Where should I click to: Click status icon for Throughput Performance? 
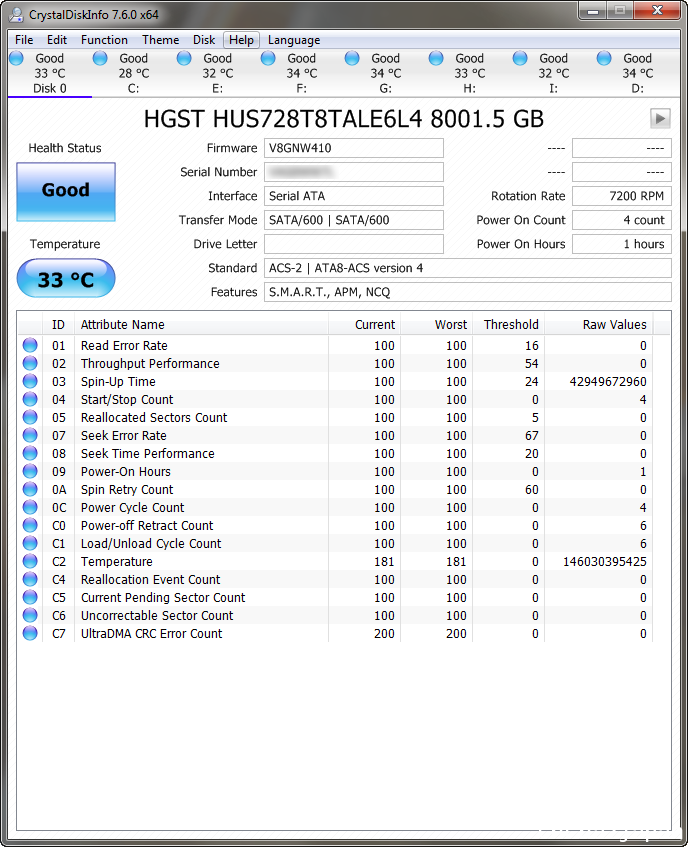click(30, 363)
